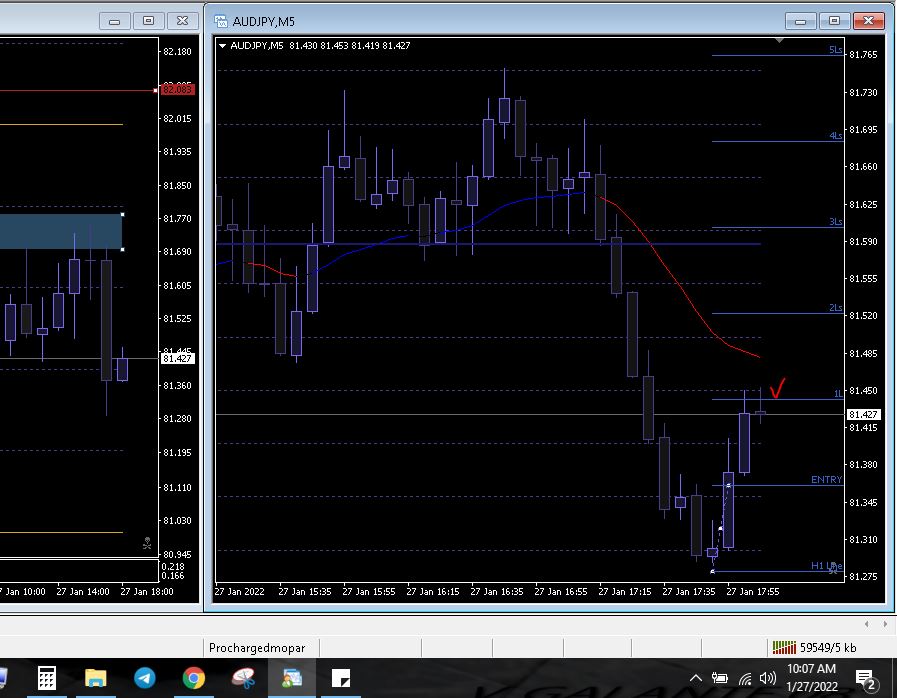Image resolution: width=897 pixels, height=698 pixels.
Task: Launch Telegram from the taskbar
Action: coord(145,678)
